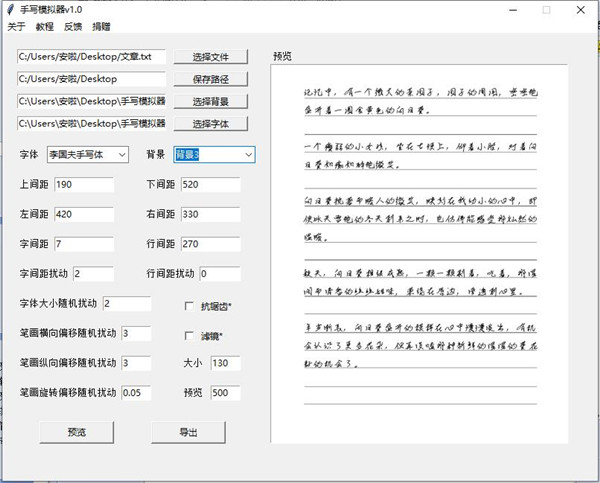The height and width of the screenshot is (483, 600).
Task: Enable the 抗锯齿 checkbox
Action: 191,306
